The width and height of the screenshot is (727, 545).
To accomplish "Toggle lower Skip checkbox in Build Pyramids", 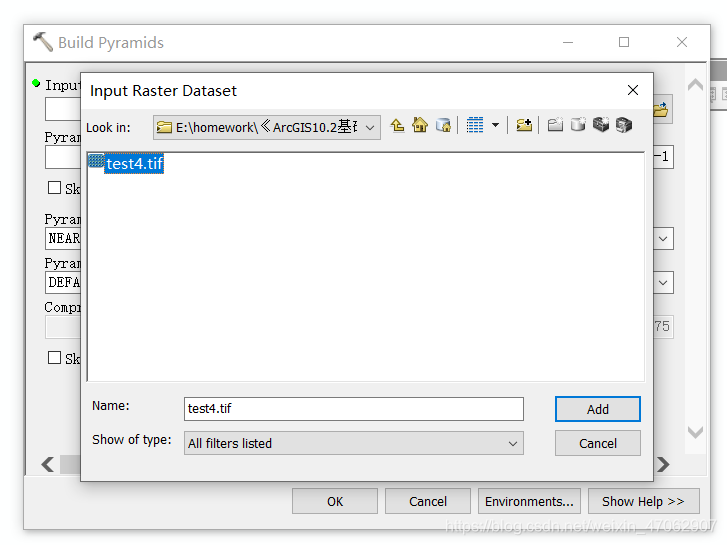I will pos(54,358).
